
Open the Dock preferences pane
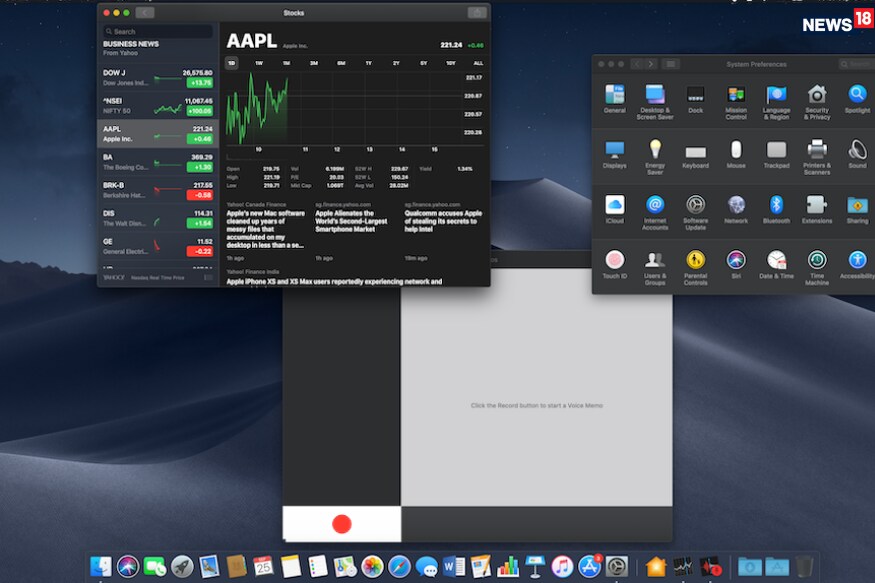click(695, 99)
